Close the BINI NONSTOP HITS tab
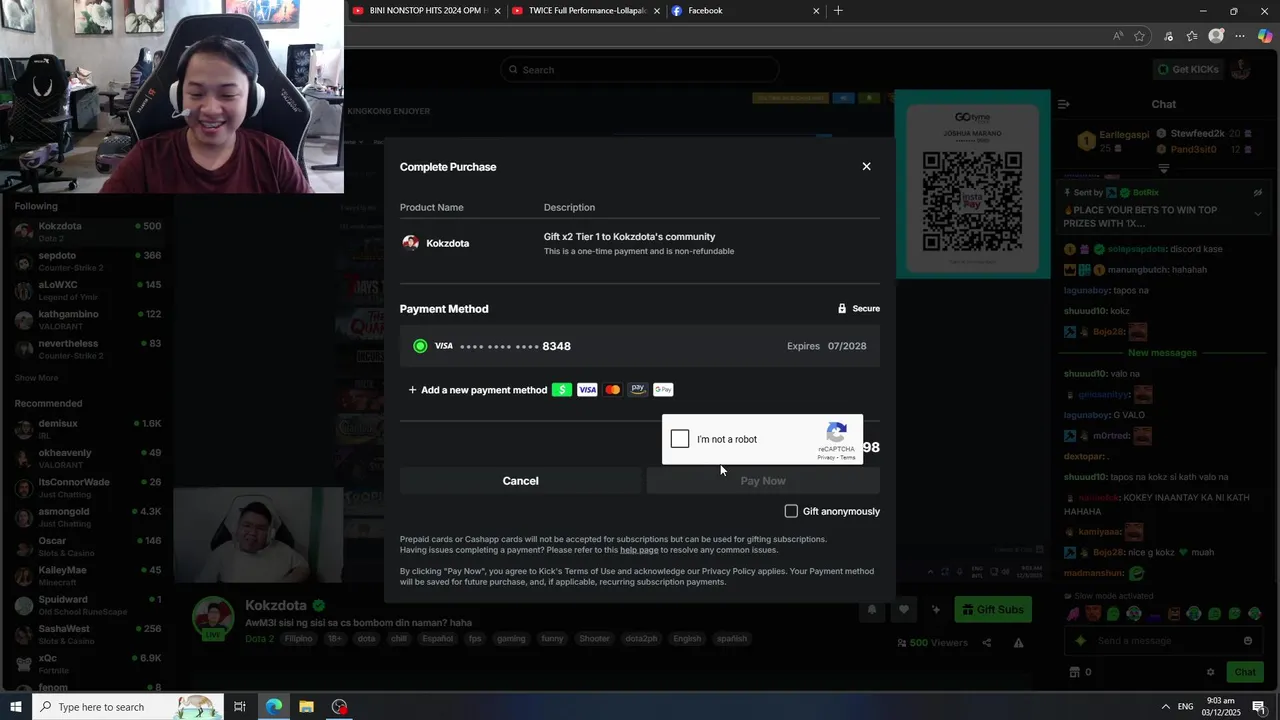The width and height of the screenshot is (1280, 720). 497,11
